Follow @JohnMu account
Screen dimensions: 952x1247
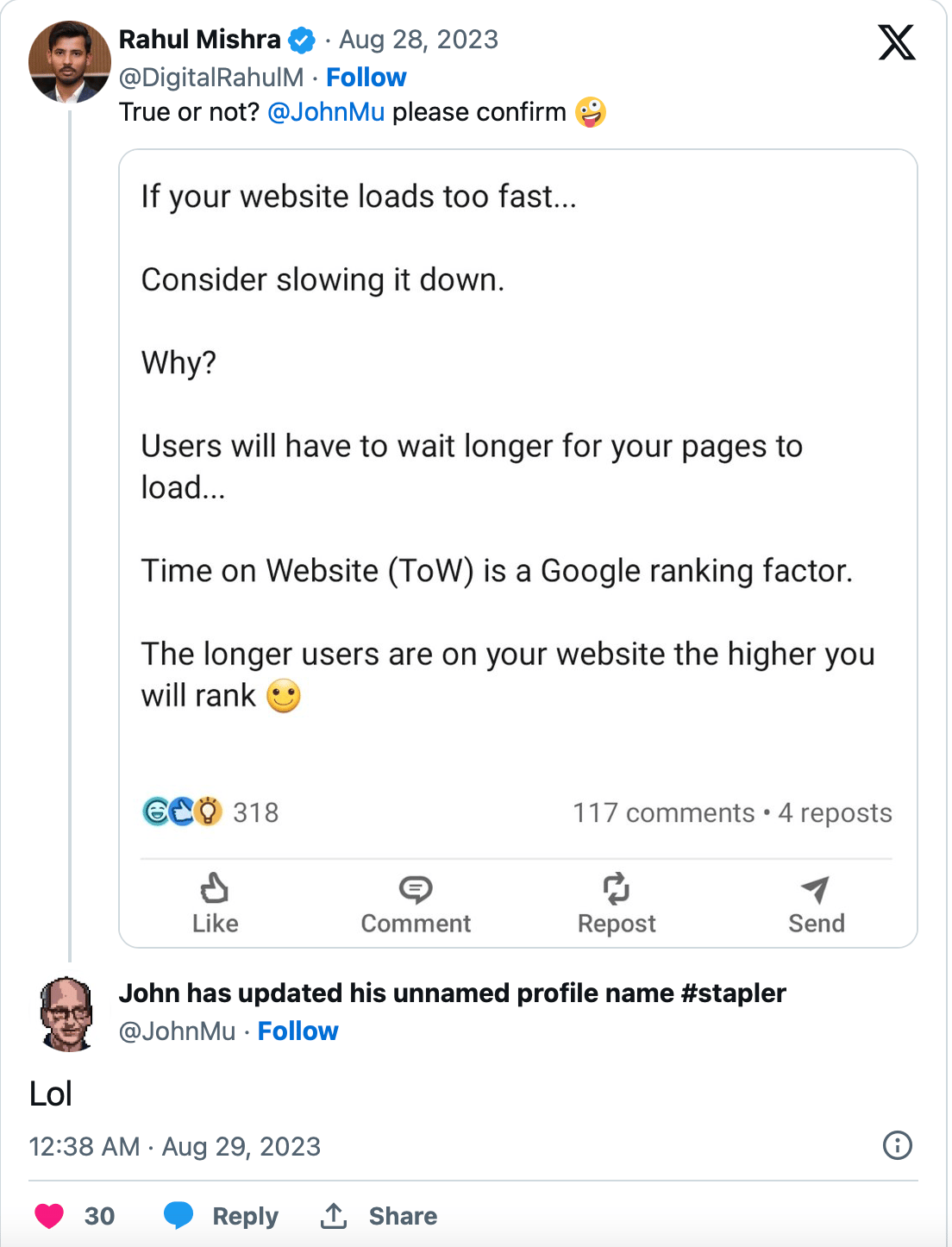coord(297,1031)
